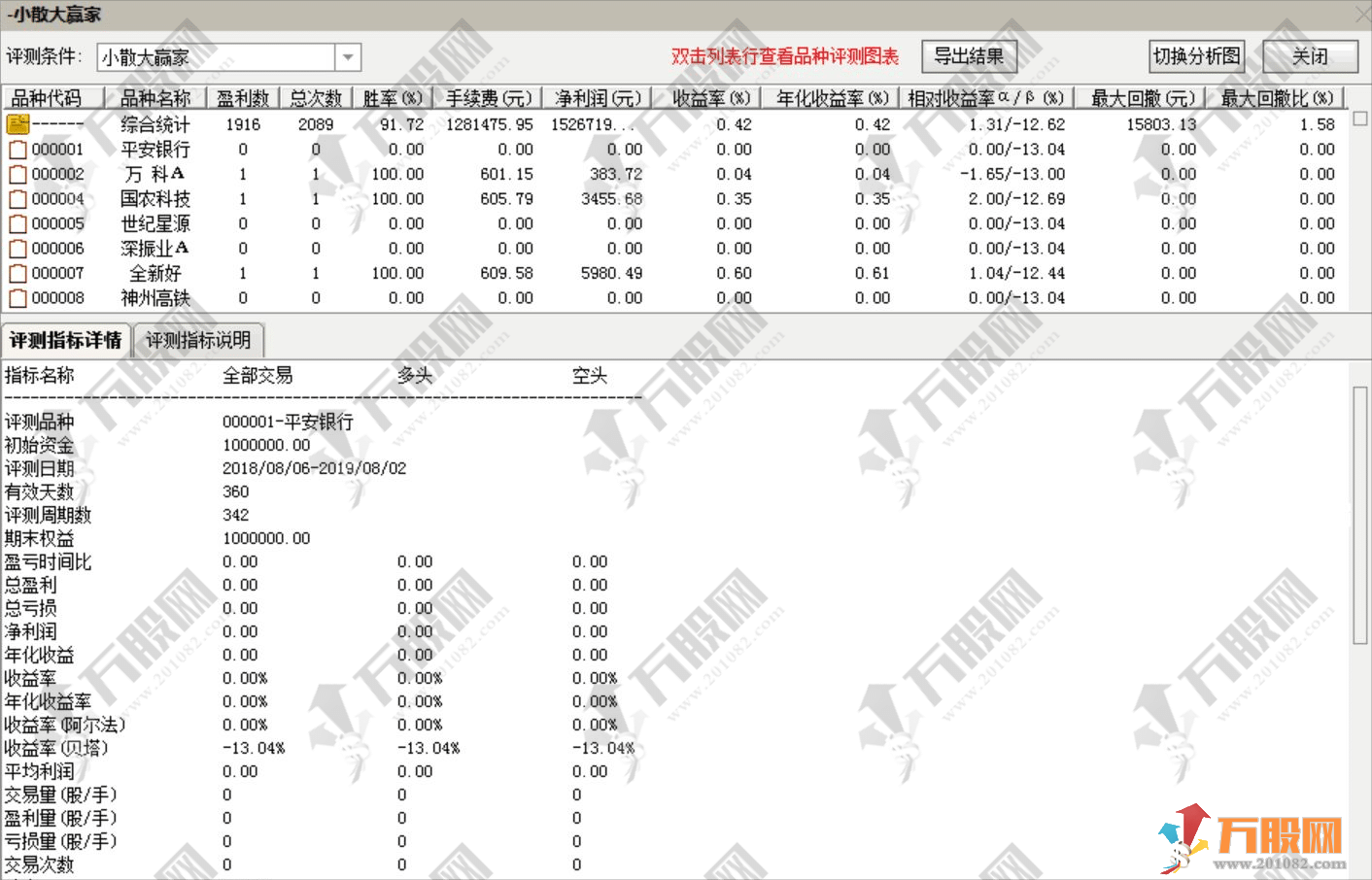Sort by the 盈利数 column header
Screen dimensions: 1372x880
pos(243,98)
